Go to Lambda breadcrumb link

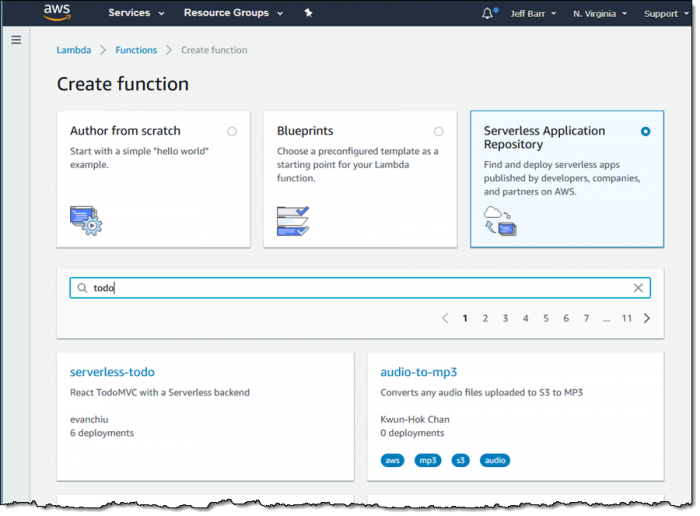(74, 50)
